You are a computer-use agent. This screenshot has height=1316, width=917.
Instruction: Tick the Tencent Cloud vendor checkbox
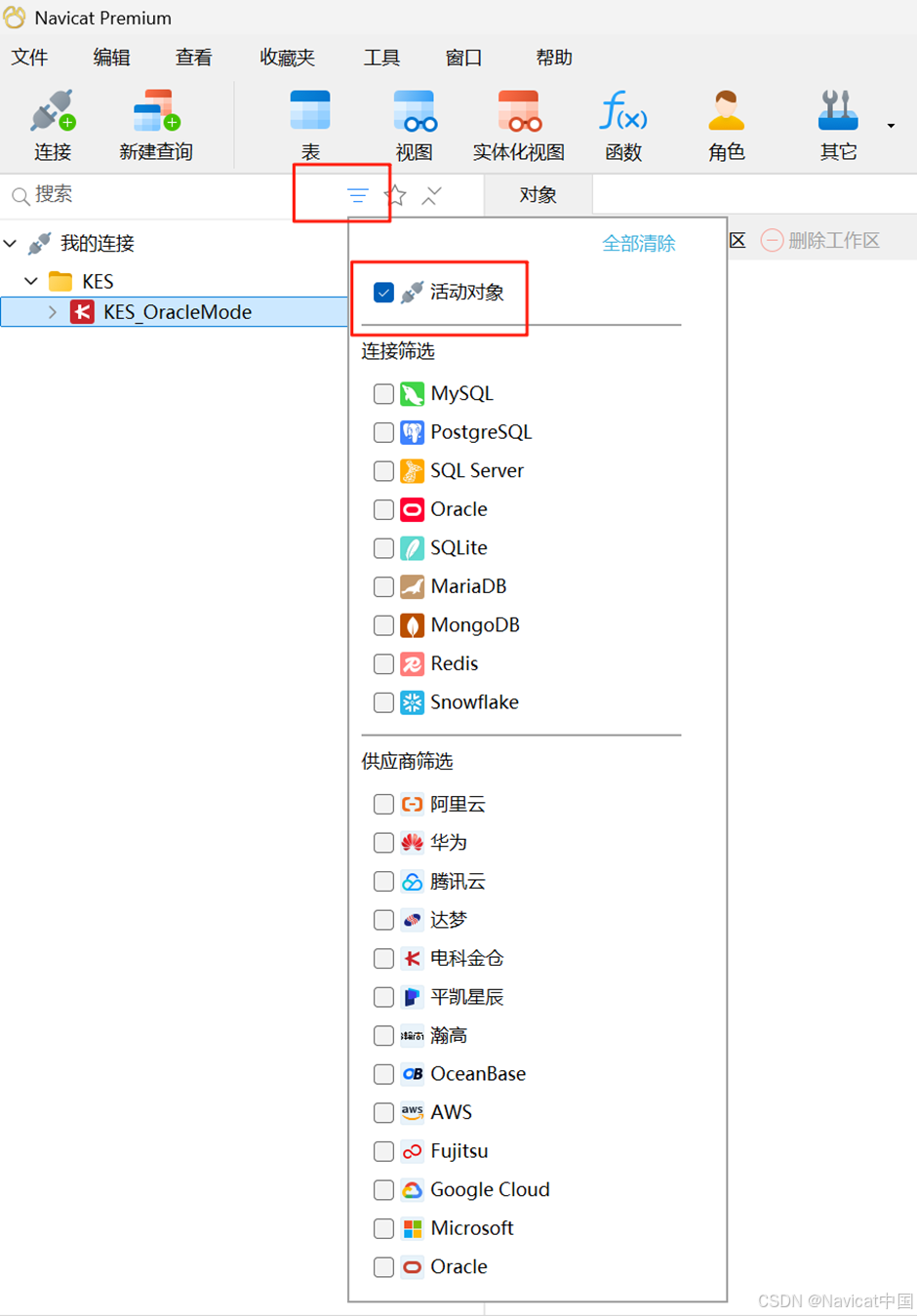[x=383, y=881]
